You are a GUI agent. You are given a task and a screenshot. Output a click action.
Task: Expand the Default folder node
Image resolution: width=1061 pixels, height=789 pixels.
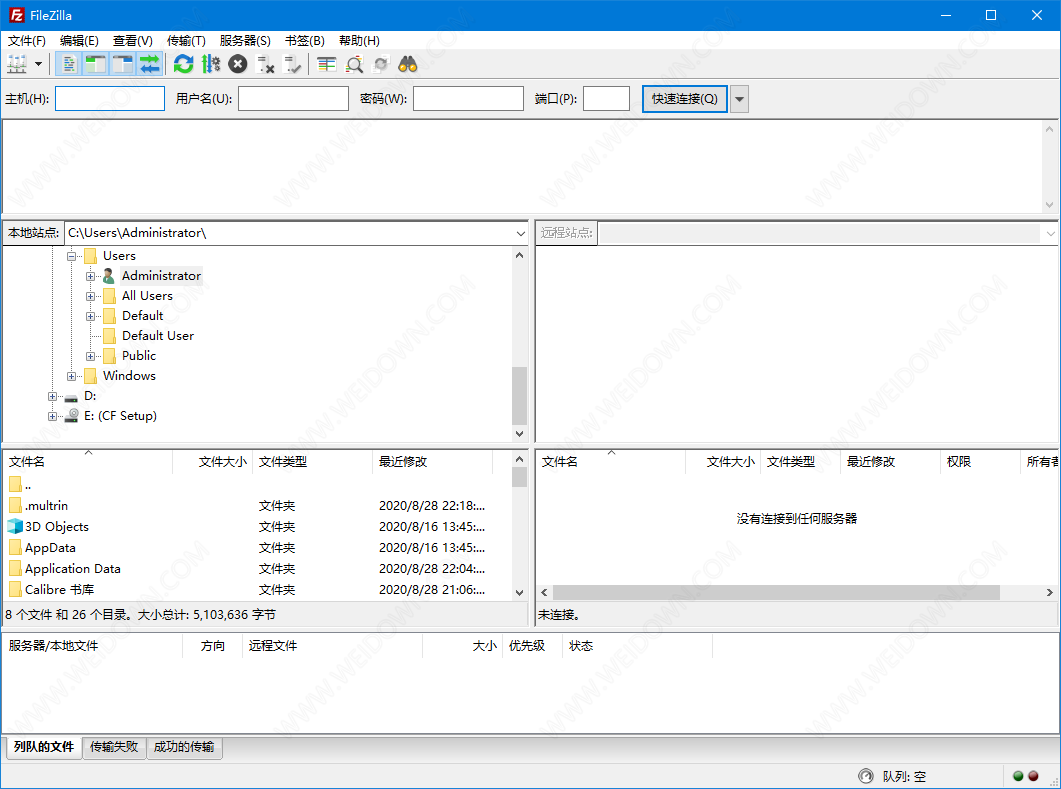click(90, 316)
